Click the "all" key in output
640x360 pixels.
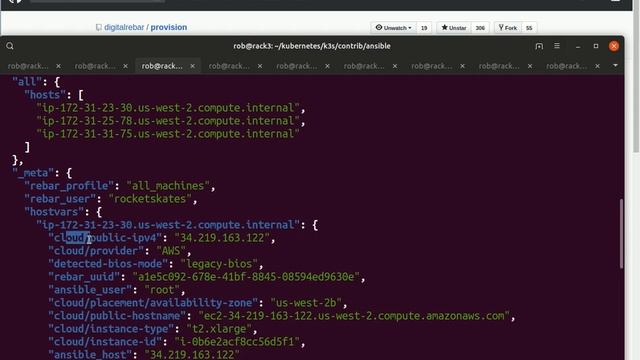27,82
